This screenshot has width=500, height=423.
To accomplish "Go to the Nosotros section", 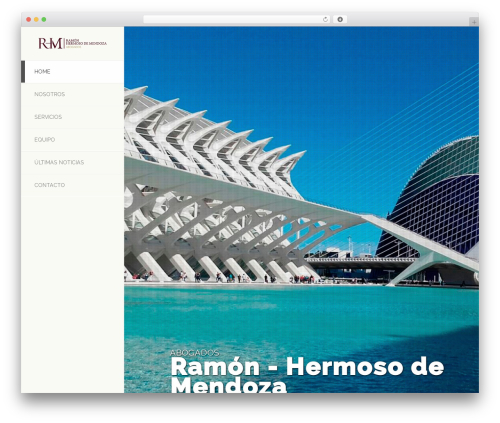I will (x=72, y=94).
